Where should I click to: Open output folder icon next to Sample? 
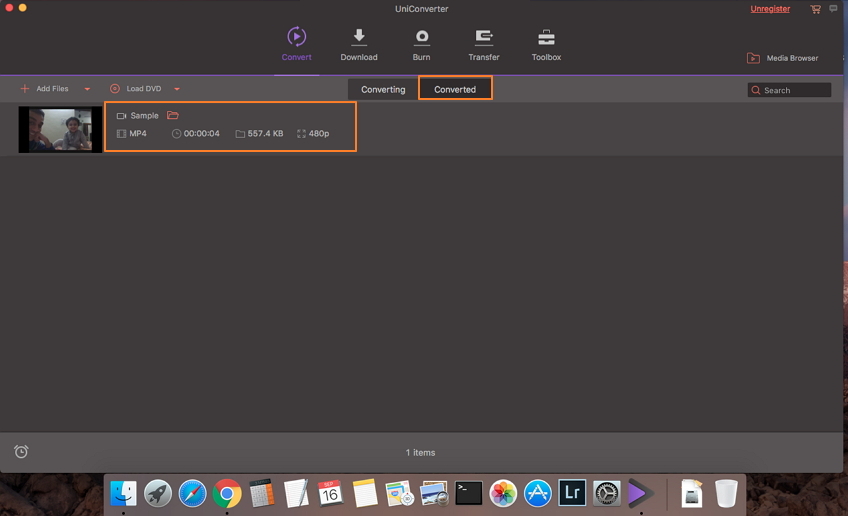click(173, 115)
